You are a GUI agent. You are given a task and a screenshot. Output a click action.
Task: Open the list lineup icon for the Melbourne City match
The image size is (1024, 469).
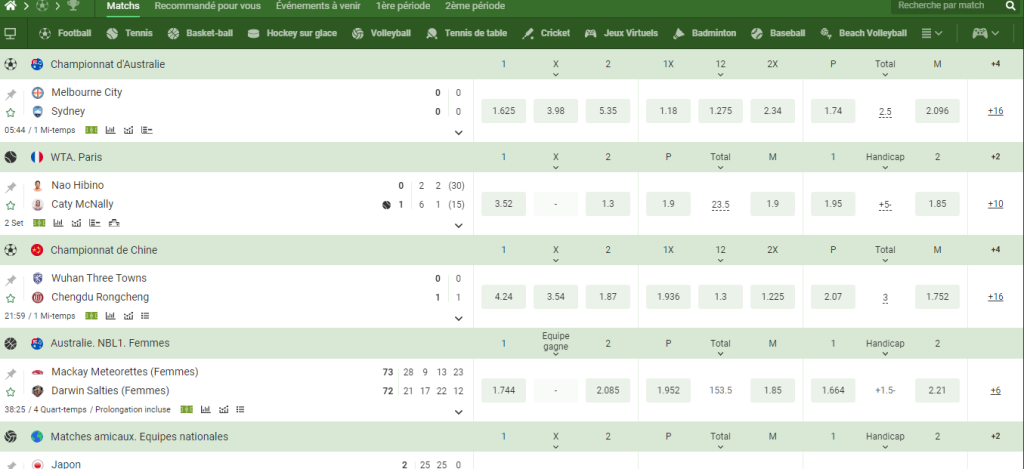(x=147, y=130)
